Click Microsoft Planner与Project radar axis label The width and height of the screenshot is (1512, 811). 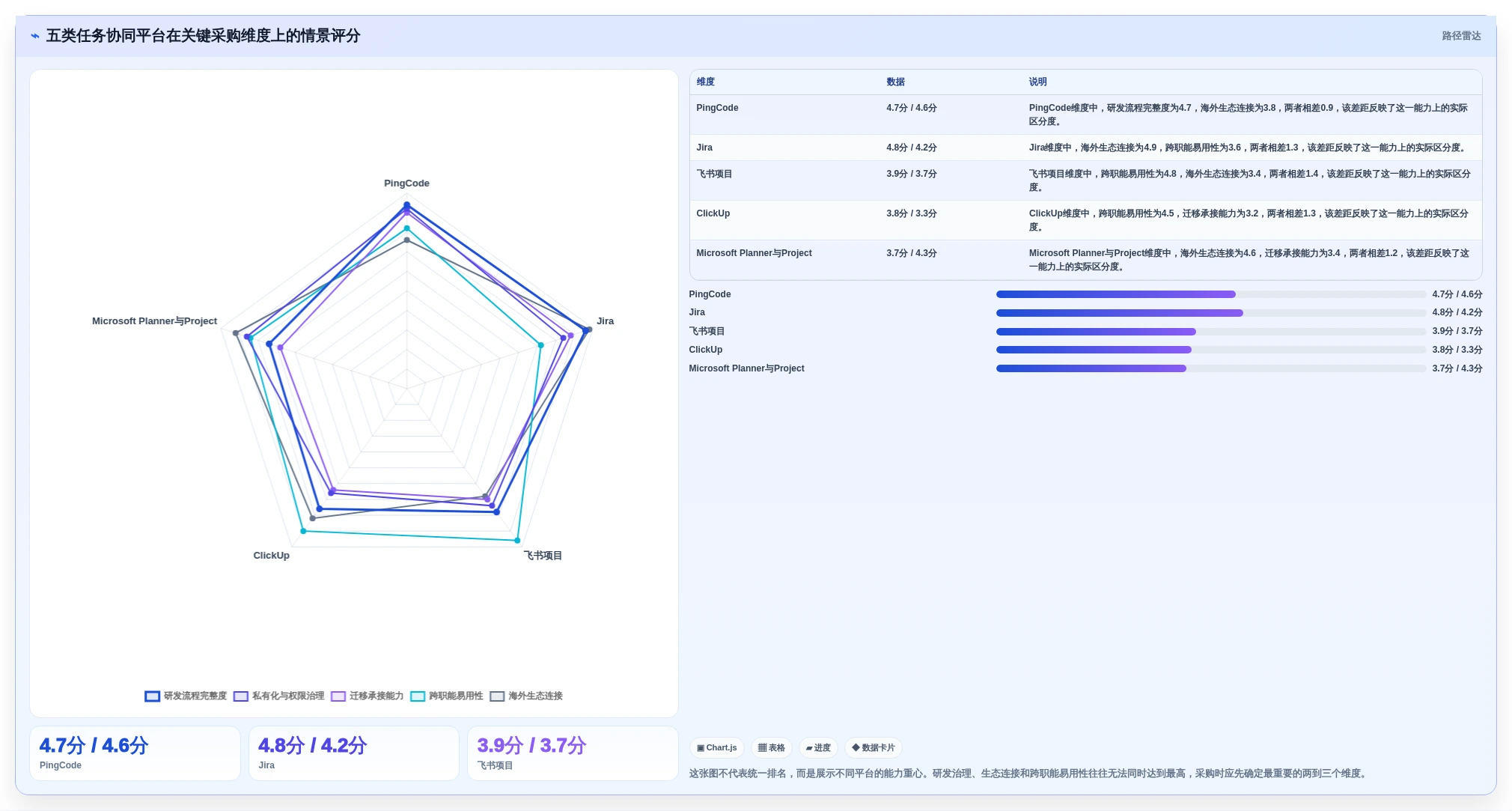tap(154, 321)
